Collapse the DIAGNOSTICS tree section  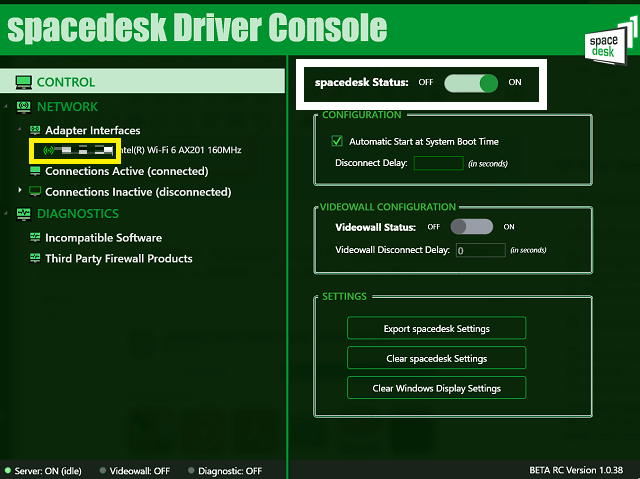click(6, 213)
